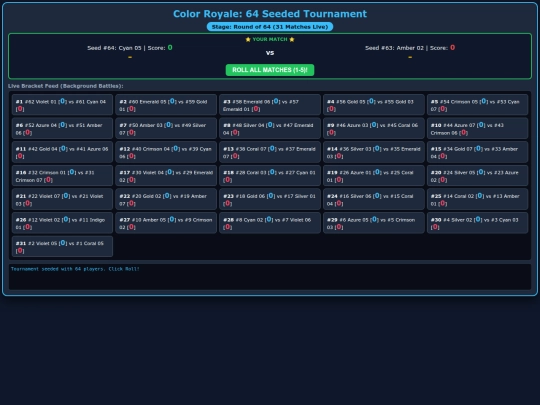
Task: Click the red score of Seed #63
Action: tap(453, 48)
